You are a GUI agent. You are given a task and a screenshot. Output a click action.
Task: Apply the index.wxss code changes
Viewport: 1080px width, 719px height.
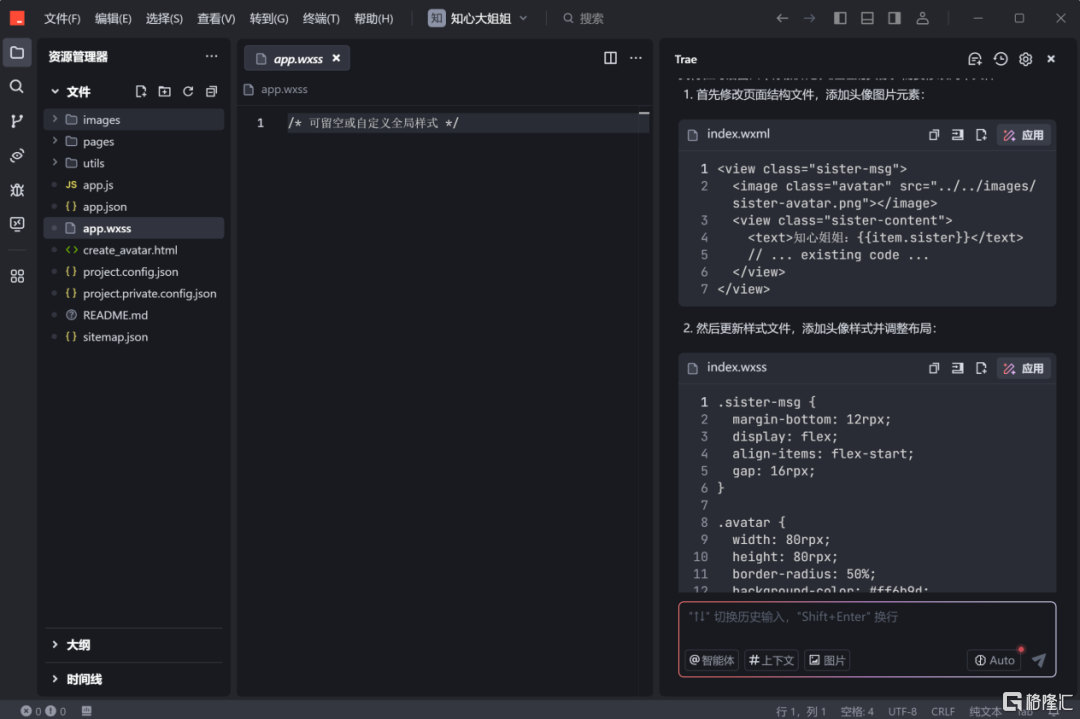coord(1024,368)
